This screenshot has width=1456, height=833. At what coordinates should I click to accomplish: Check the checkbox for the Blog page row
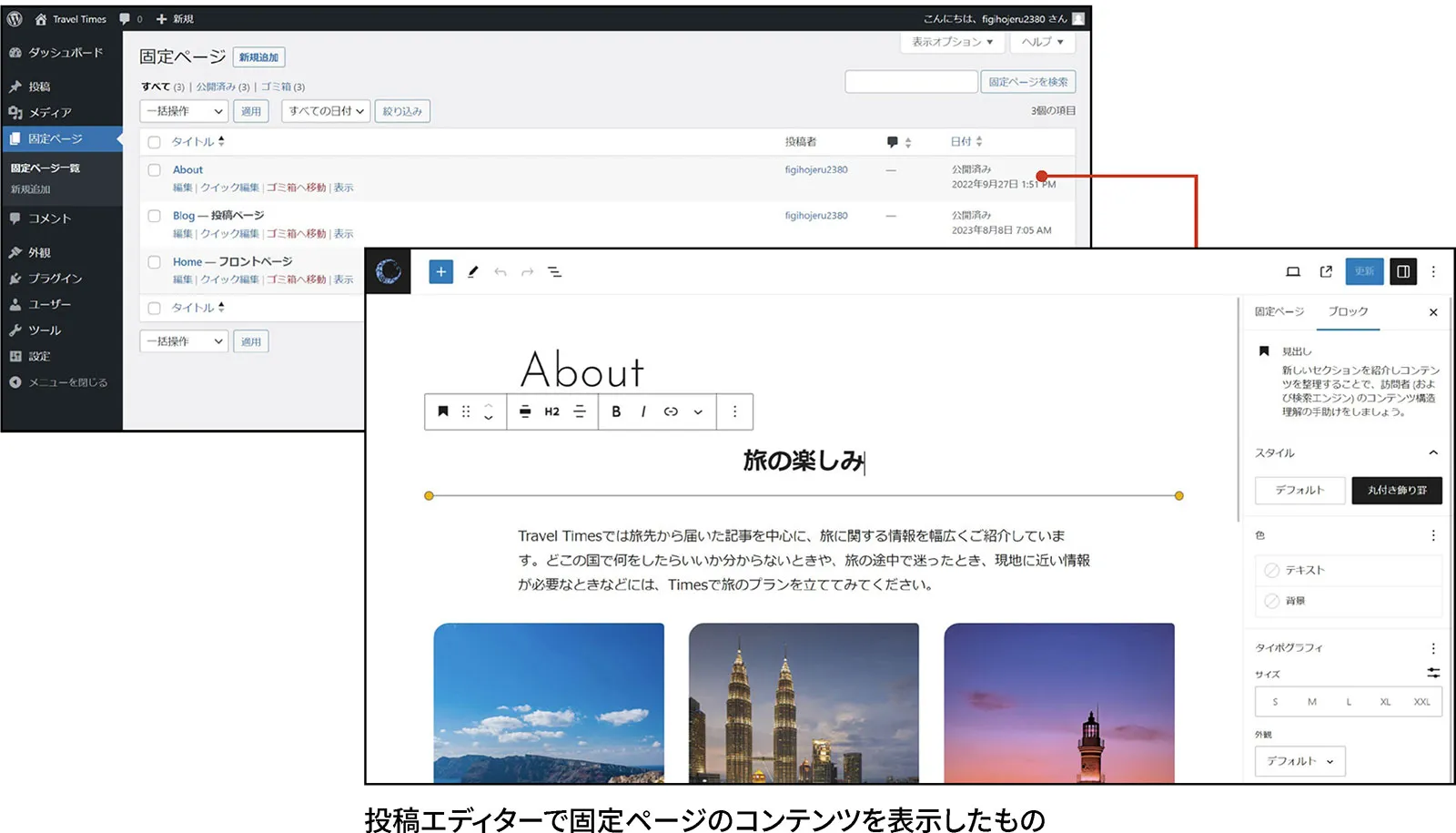154,216
